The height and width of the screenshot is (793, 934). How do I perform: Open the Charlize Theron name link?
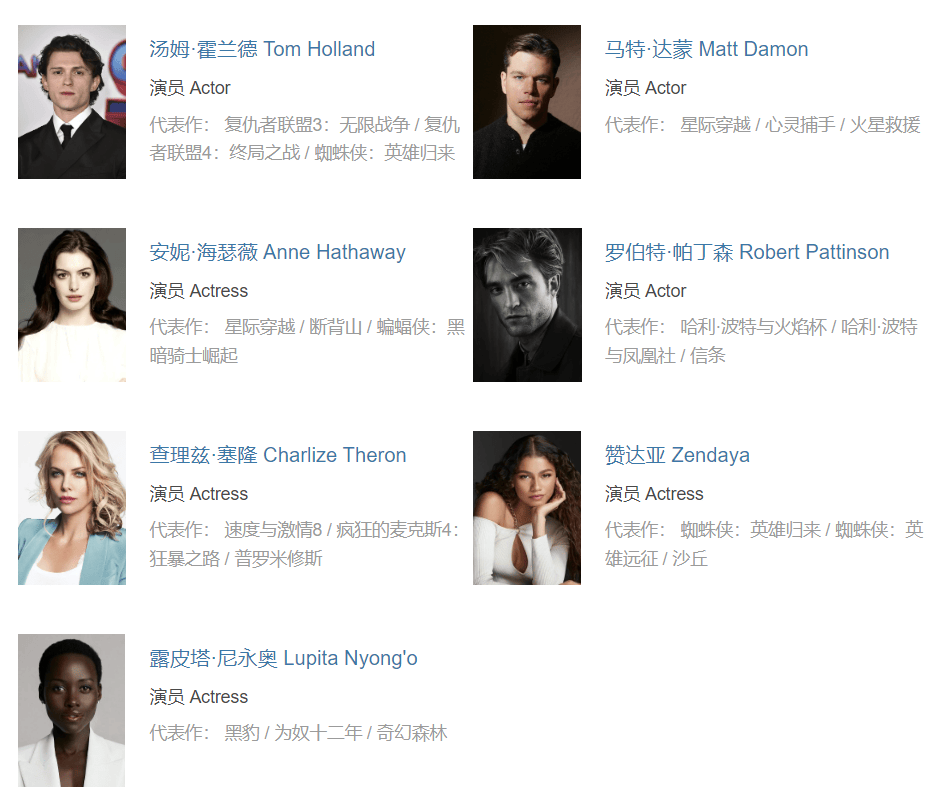[x=278, y=455]
